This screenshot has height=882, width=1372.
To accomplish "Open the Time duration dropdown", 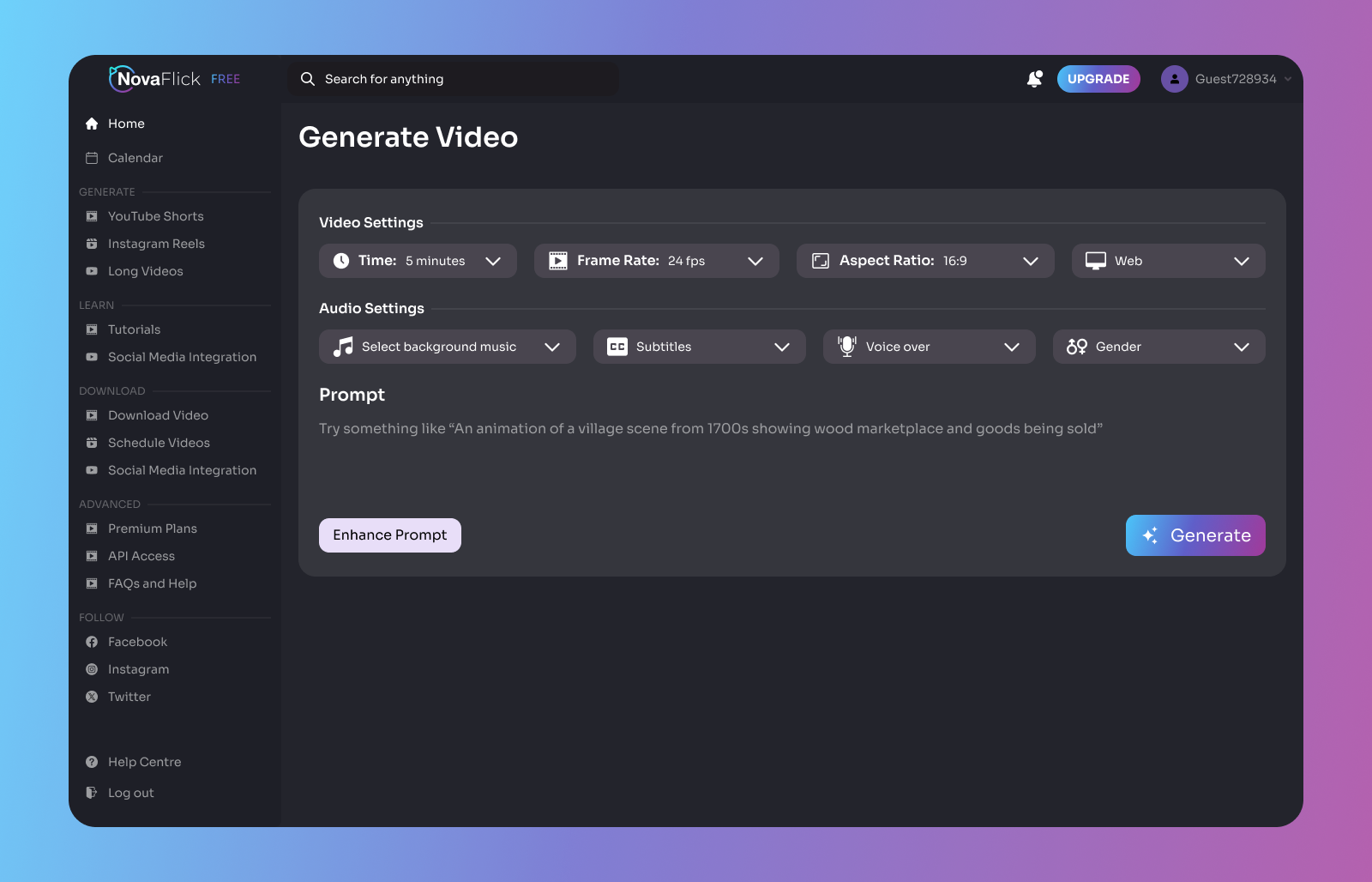I will pos(418,261).
